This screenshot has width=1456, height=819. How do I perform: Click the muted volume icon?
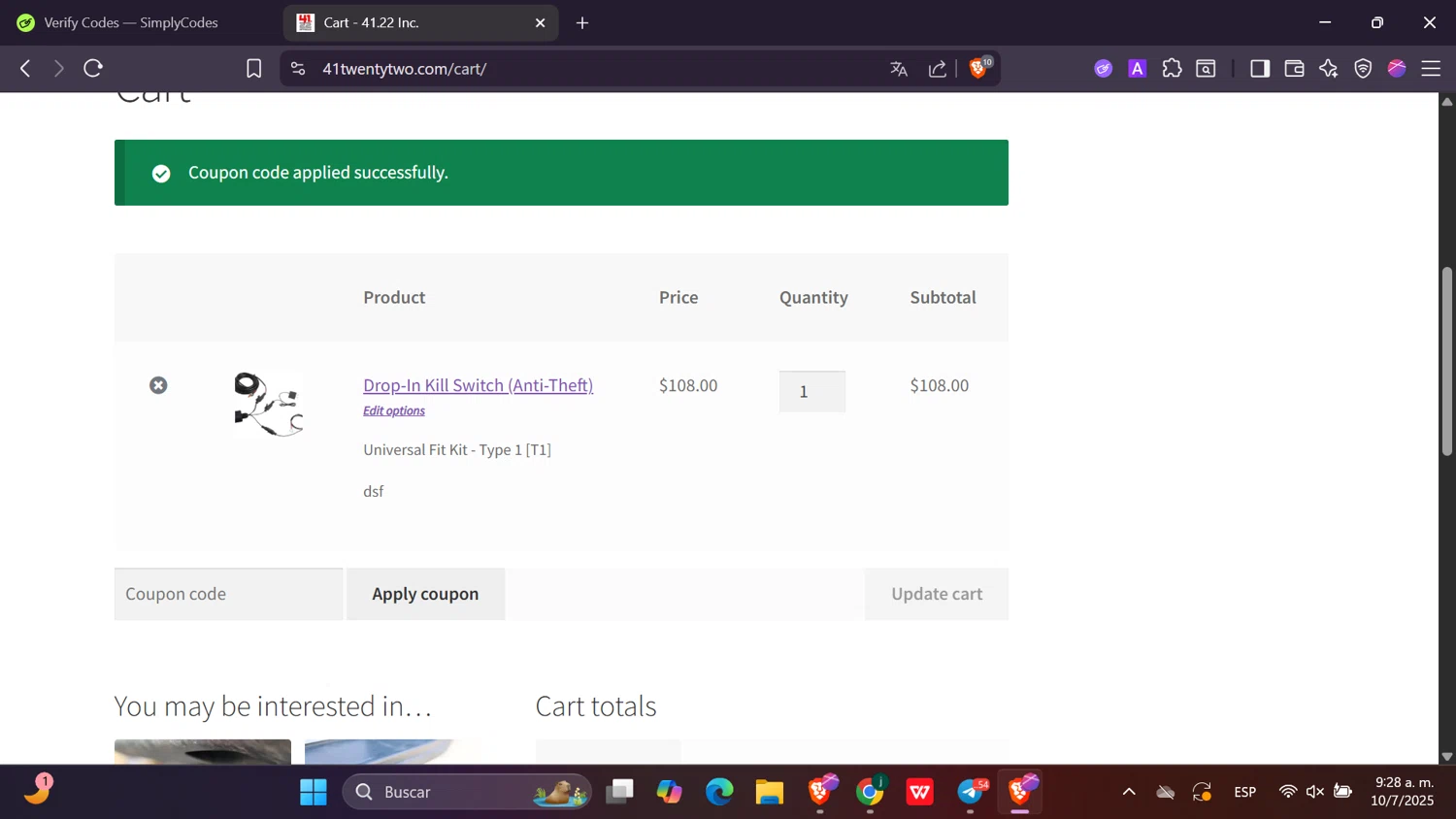coord(1315,792)
